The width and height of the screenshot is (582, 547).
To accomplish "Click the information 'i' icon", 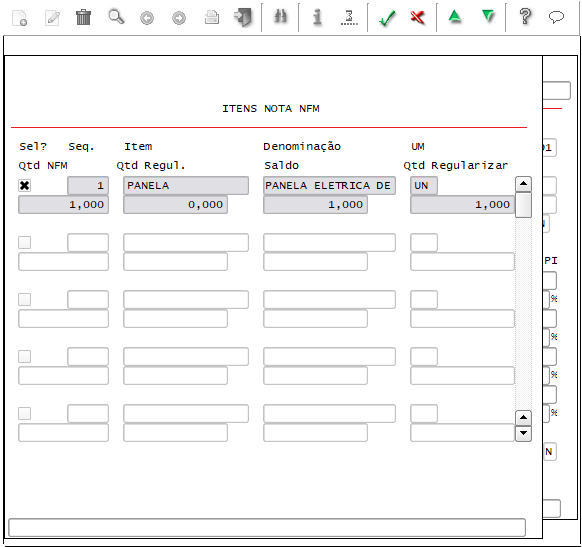I will (317, 17).
